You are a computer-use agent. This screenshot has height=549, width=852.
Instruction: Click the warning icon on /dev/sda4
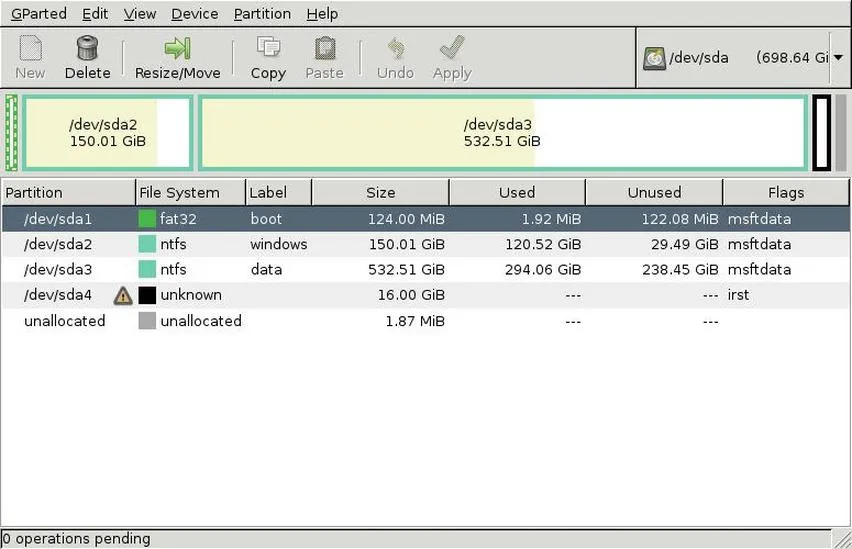coord(123,295)
